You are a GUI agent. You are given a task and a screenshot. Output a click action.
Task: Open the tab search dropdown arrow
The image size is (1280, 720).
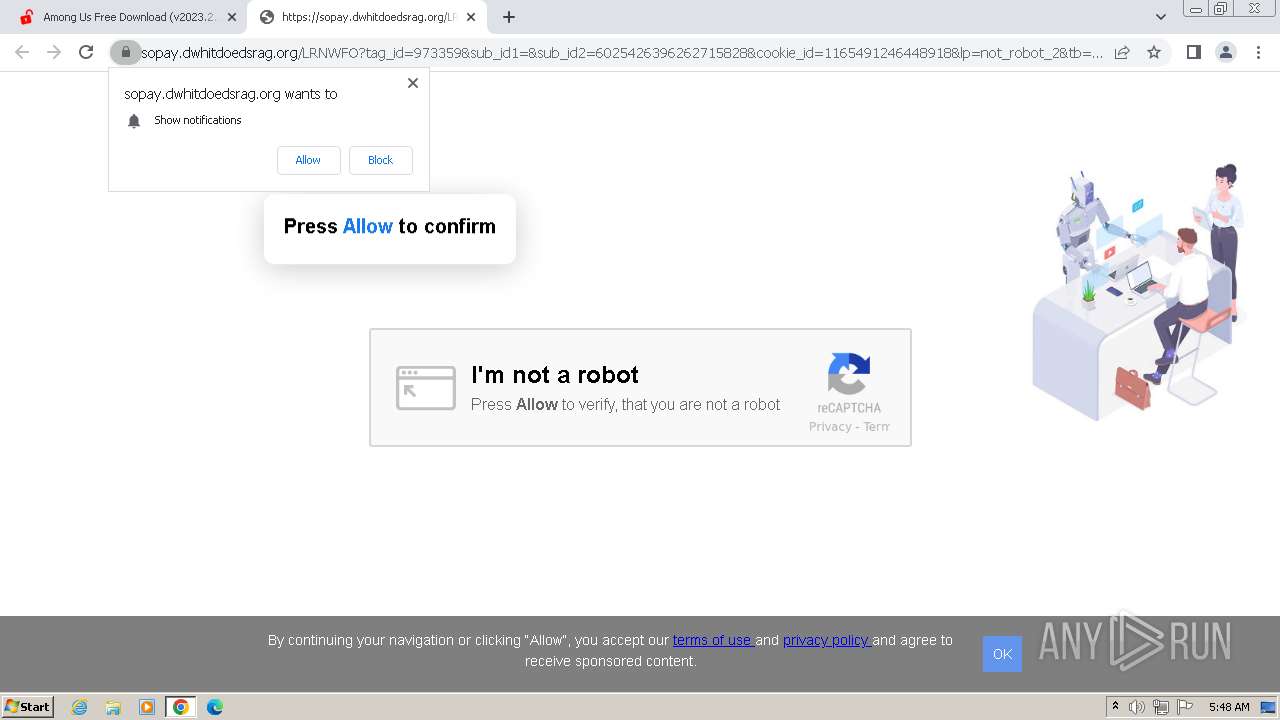[1160, 17]
